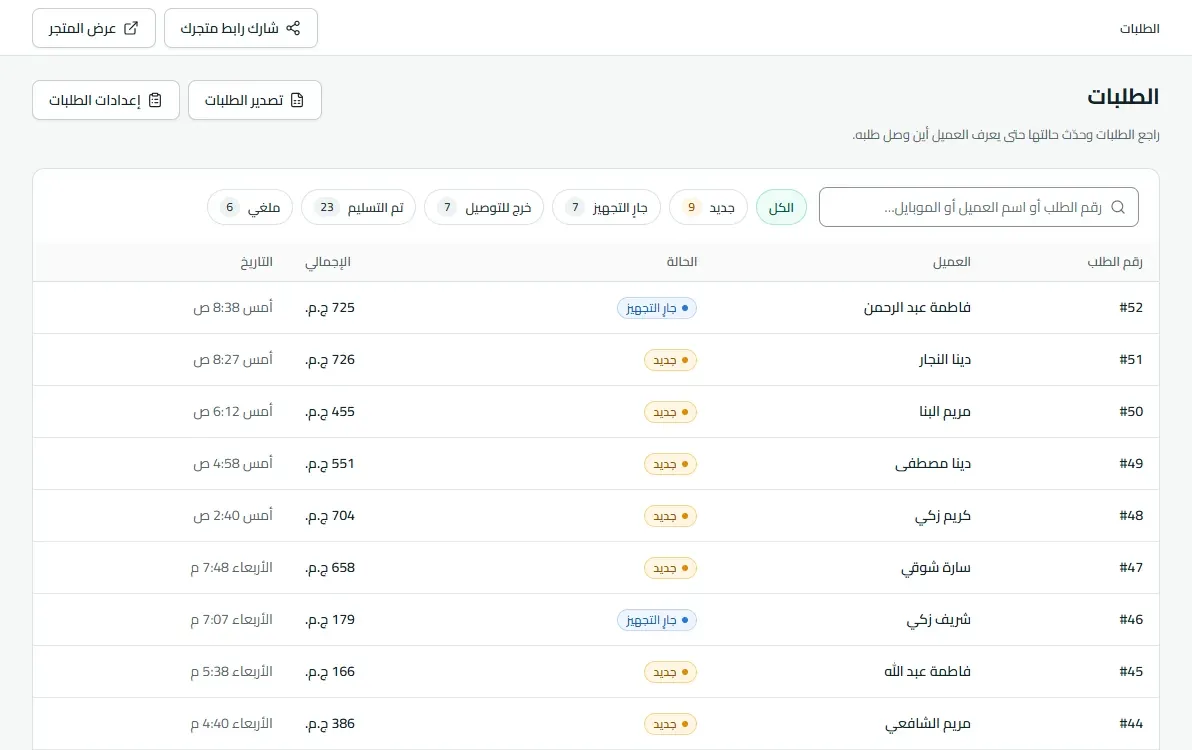
Task: Click the التاريخ column header
Action: pyautogui.click(x=256, y=262)
